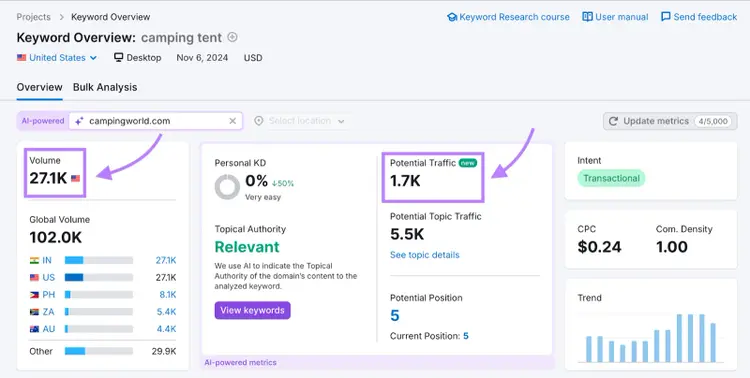The image size is (750, 378).
Task: Click the 4/5,000 usage counter badge
Action: click(x=713, y=121)
